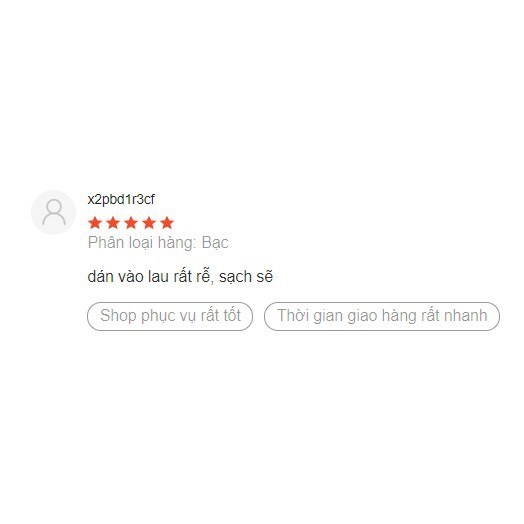Click the variation value 'Bạc'

pos(215,243)
